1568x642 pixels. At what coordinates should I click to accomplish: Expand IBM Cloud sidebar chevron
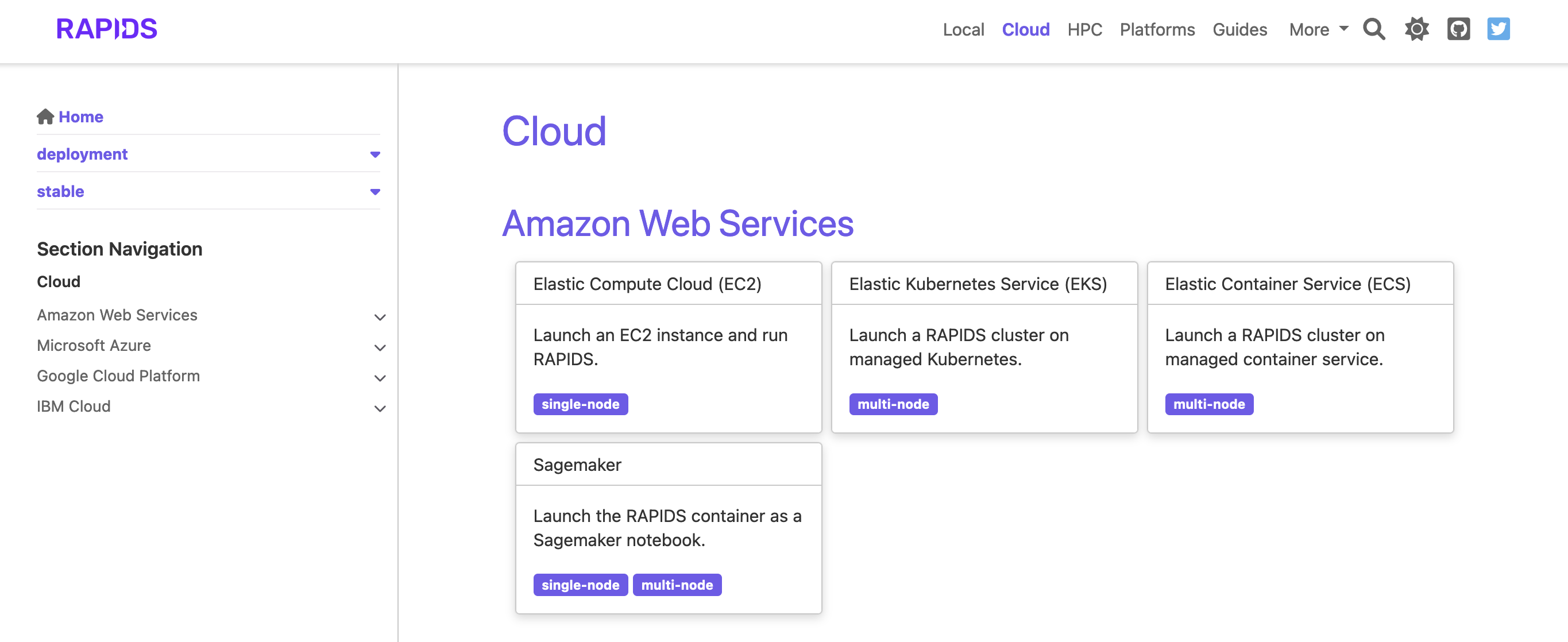pyautogui.click(x=380, y=408)
